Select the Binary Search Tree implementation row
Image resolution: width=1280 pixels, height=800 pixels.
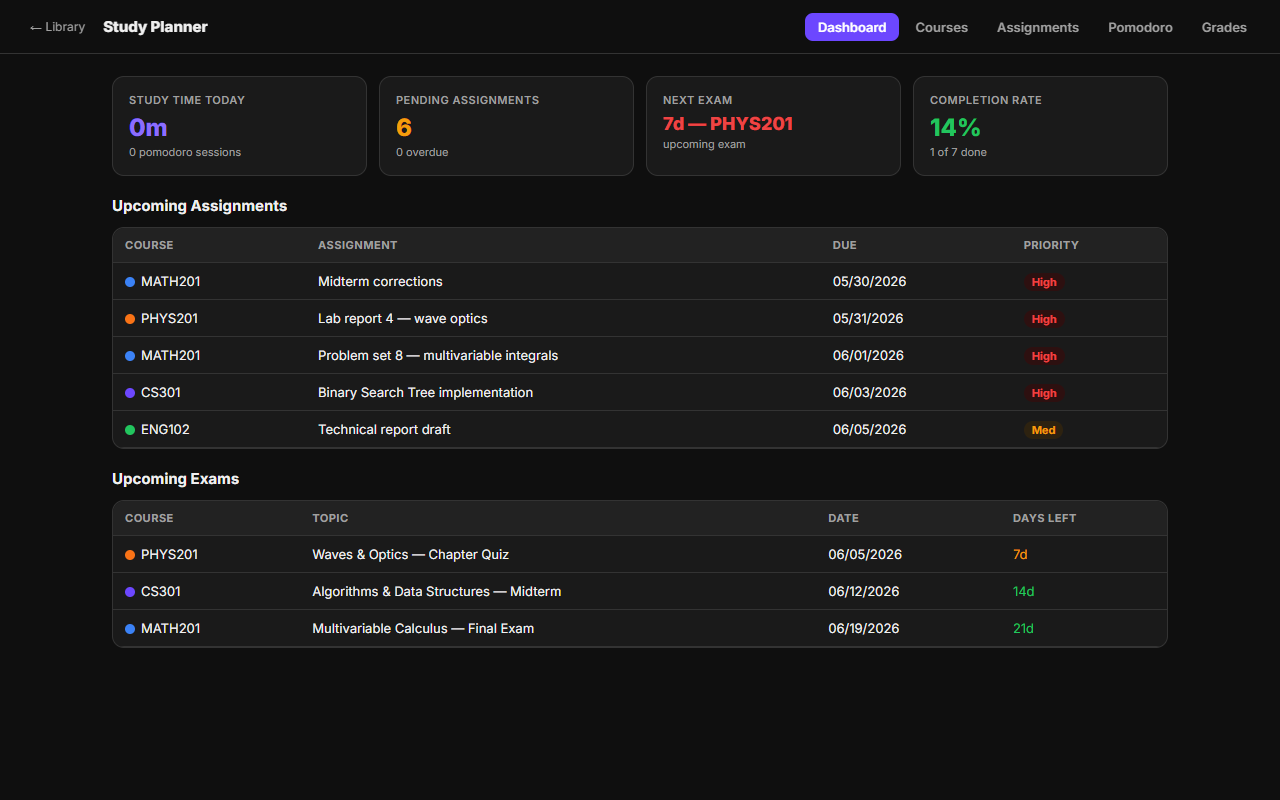640,393
